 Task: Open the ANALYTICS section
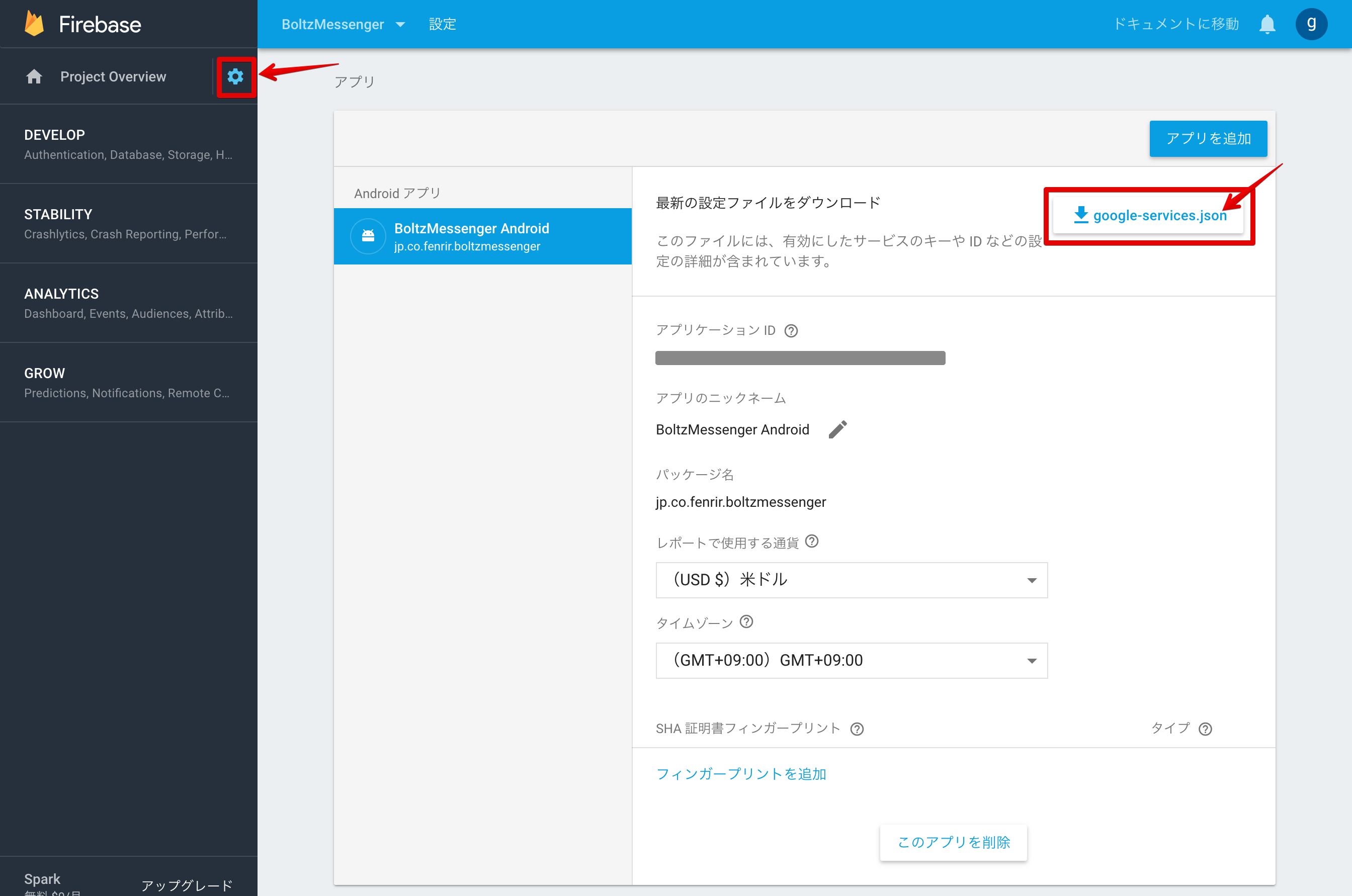[129, 303]
